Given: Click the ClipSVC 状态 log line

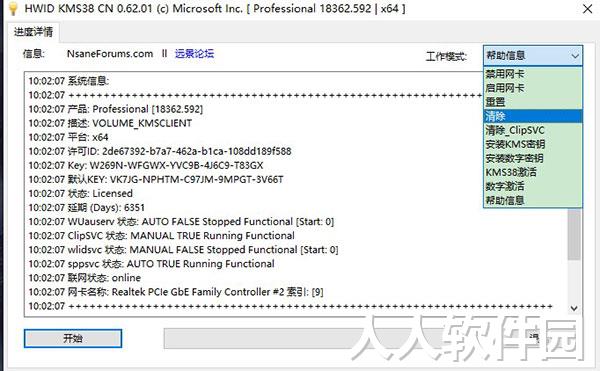Looking at the screenshot, I should (x=161, y=236).
